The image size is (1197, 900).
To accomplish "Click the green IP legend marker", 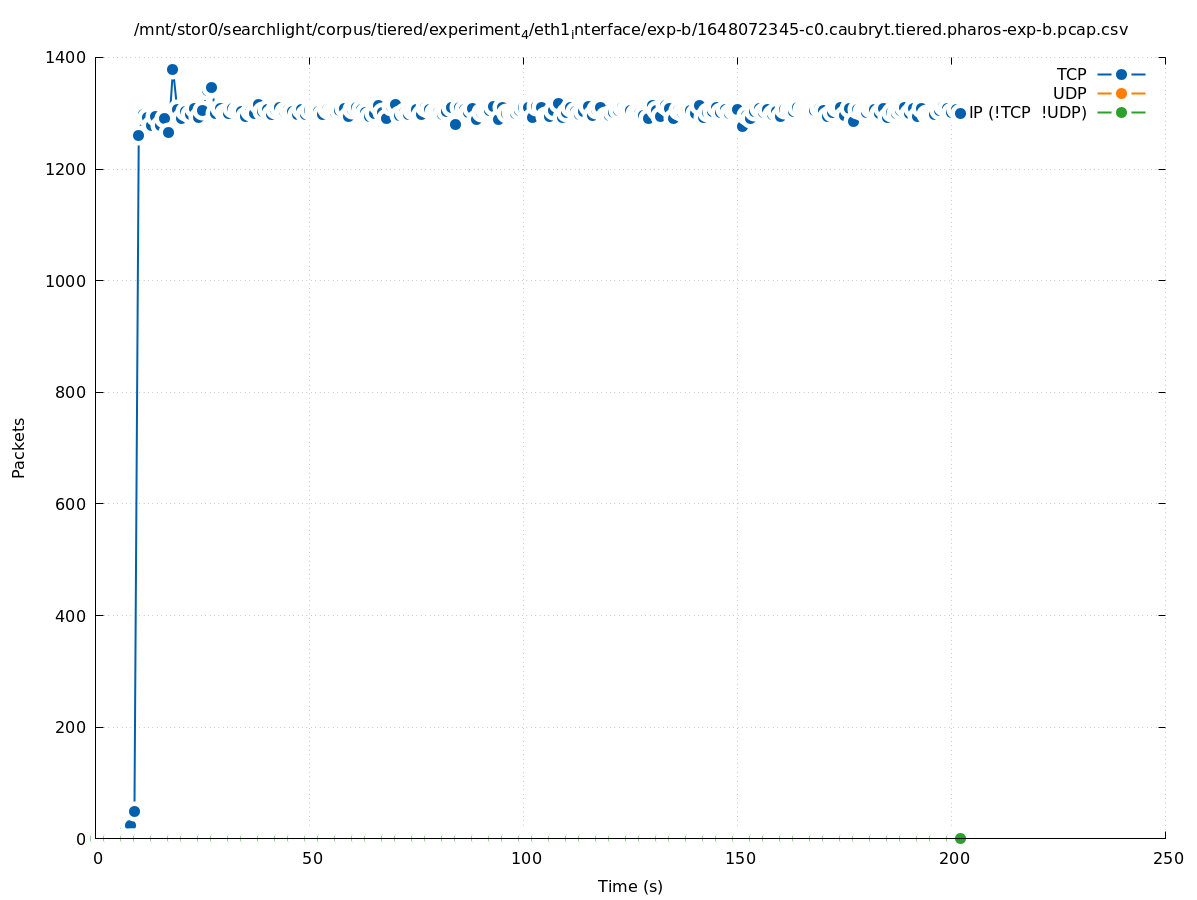I will 1121,112.
